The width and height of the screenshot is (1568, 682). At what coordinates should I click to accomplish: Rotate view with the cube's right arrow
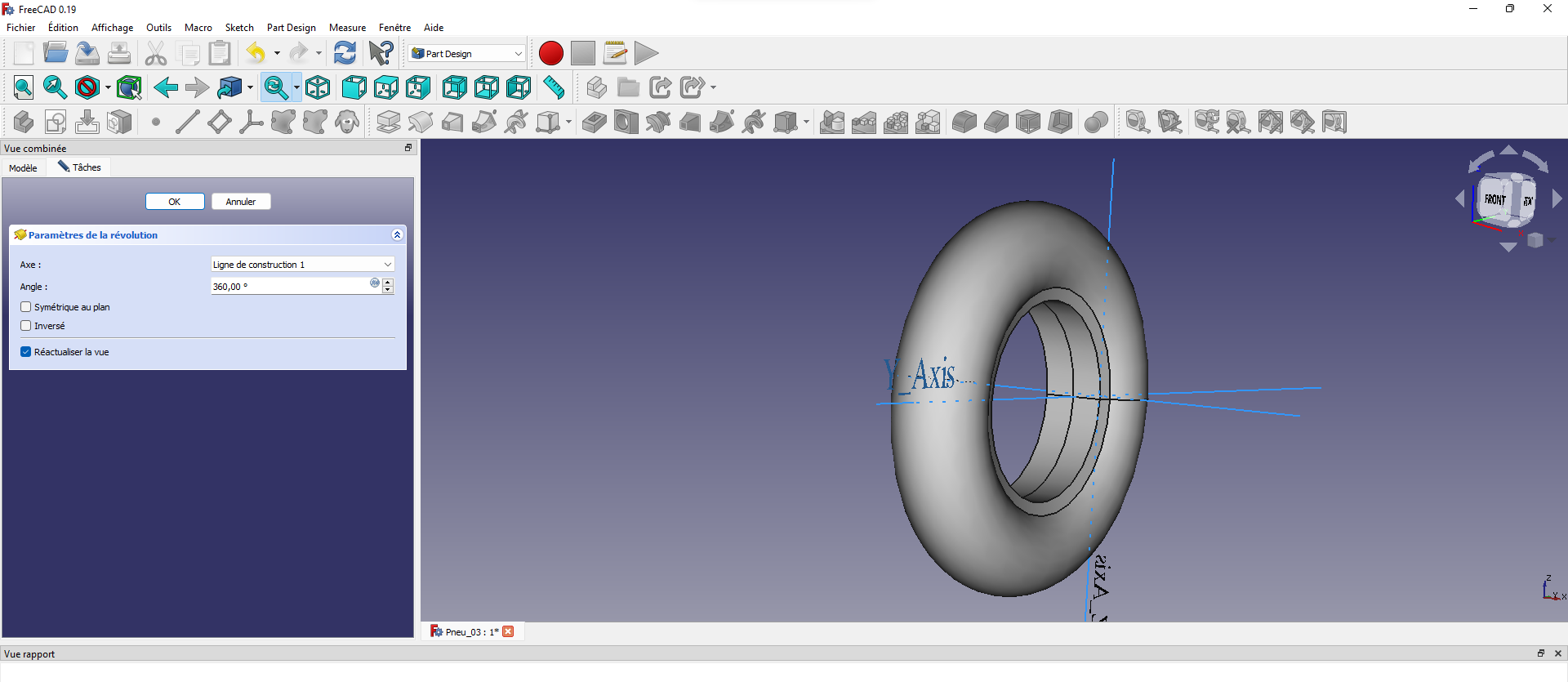1557,198
